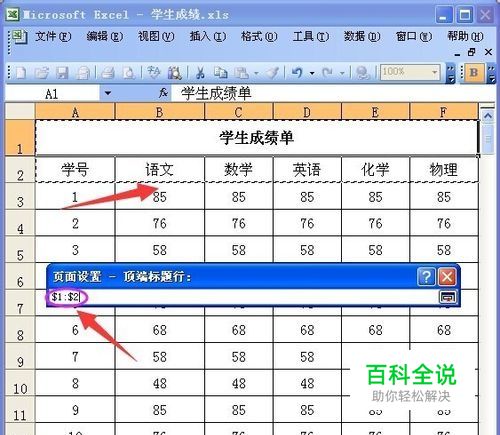Click the Save icon in toolbar
The image size is (500, 435).
[x=62, y=73]
